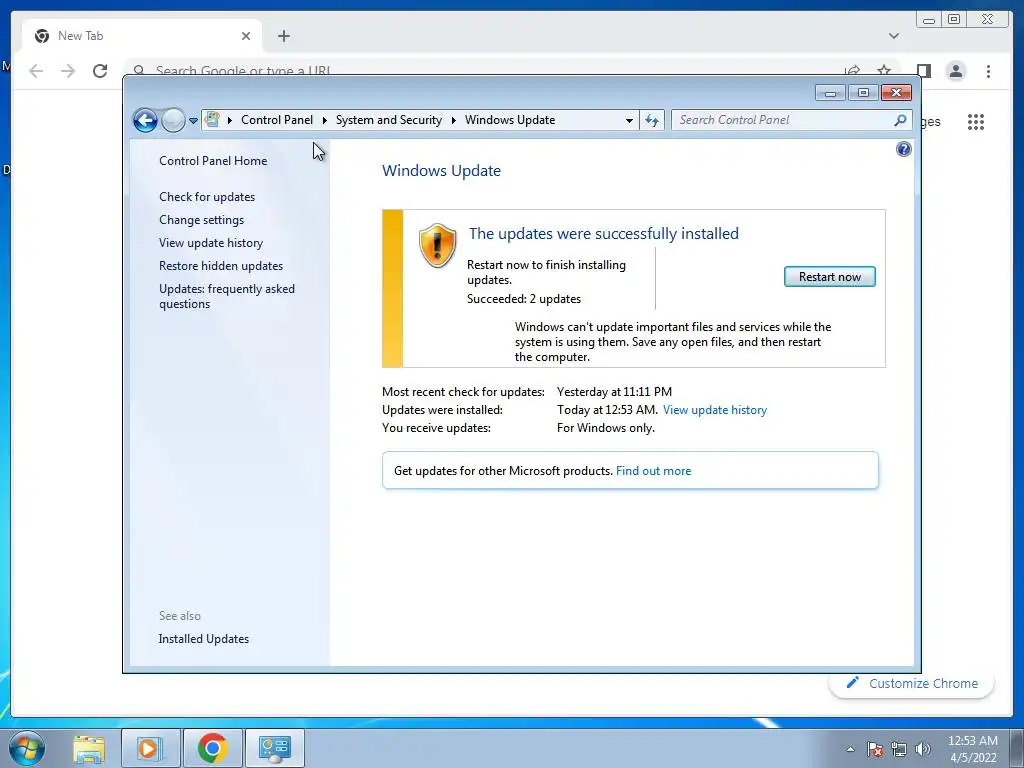Click Customize Chrome button
Screen dimensions: 1024x768
coord(912,683)
